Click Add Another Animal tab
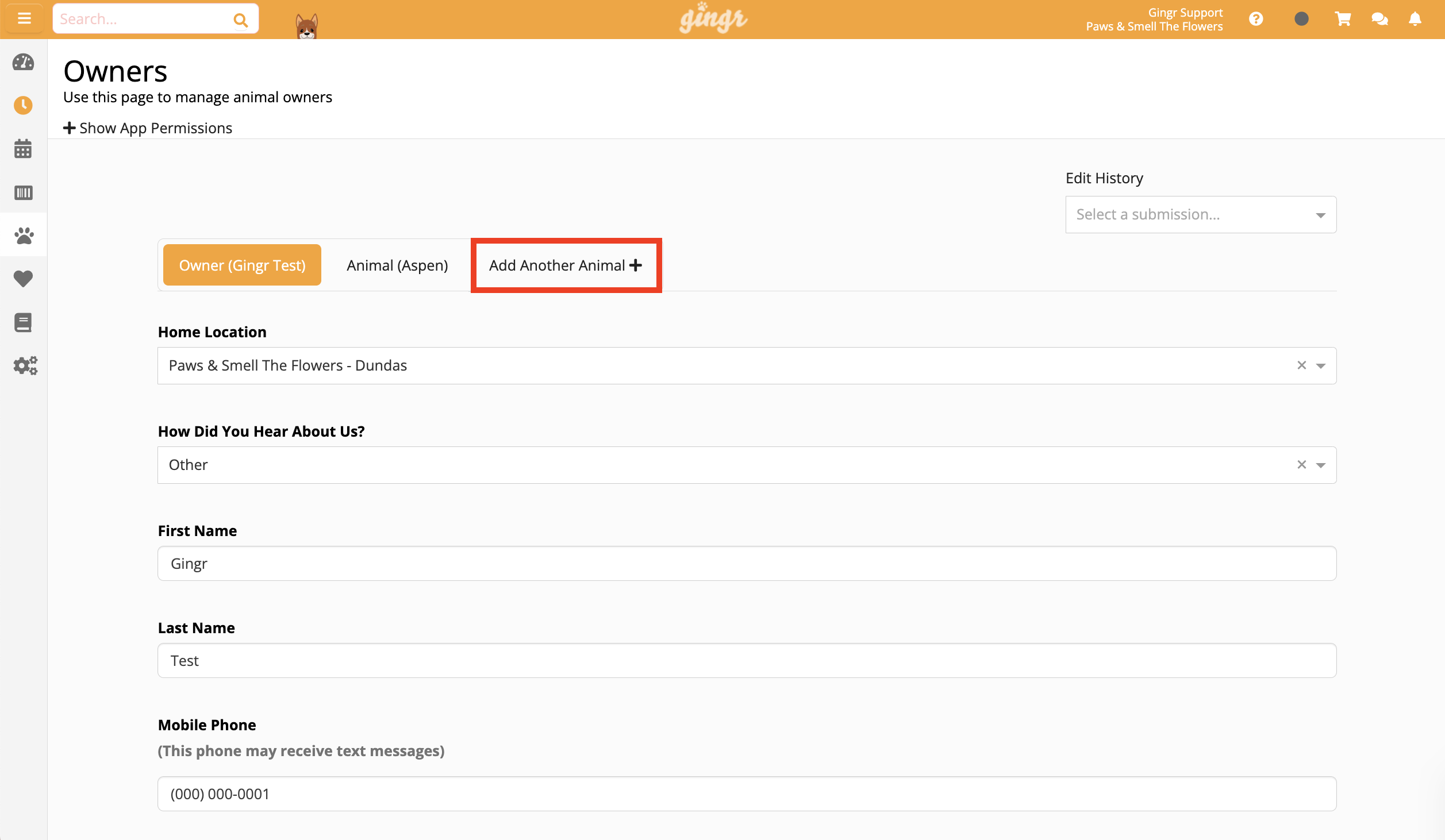Screen dimensions: 1445x840 pos(566,265)
